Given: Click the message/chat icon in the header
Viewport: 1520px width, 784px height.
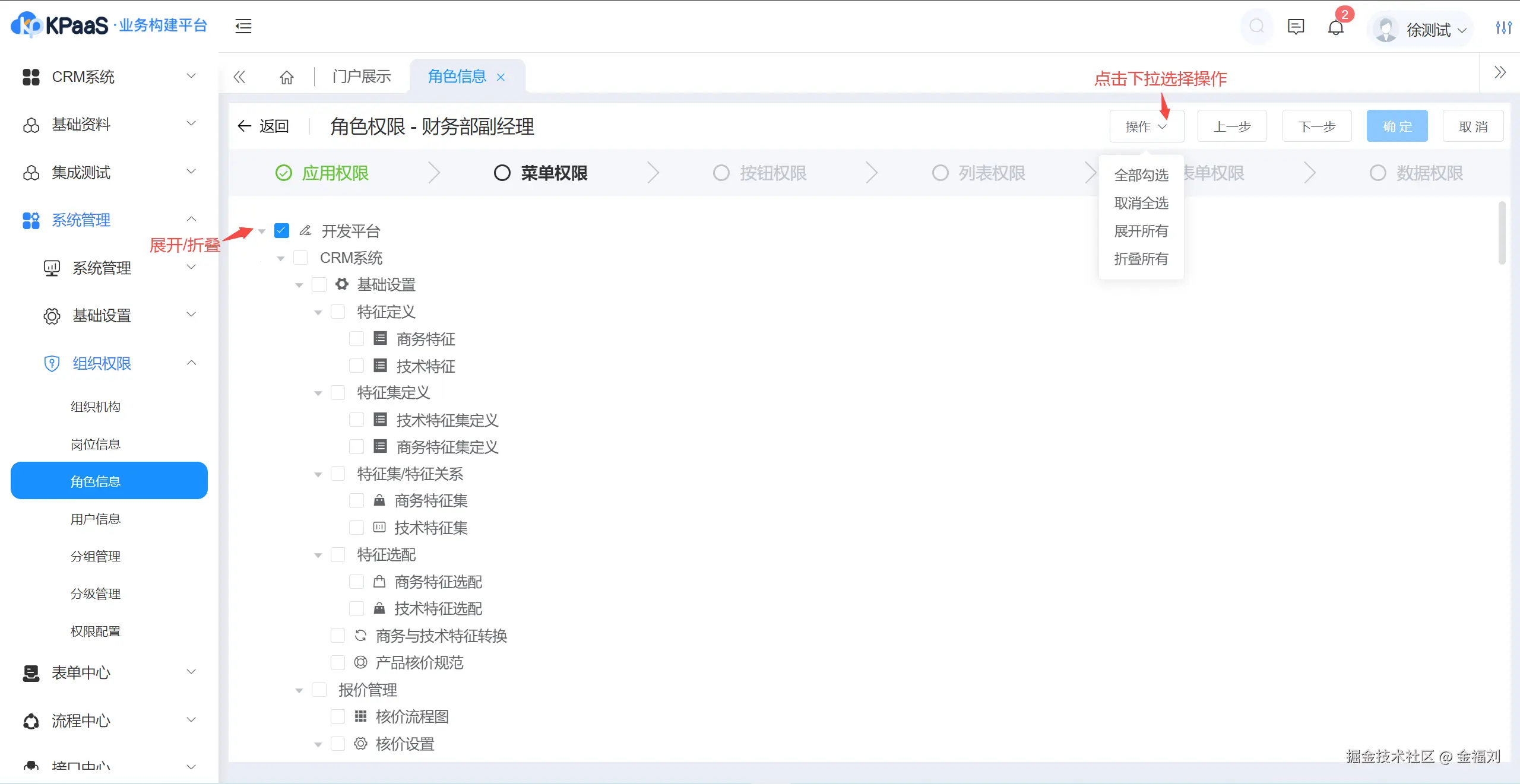Looking at the screenshot, I should pos(1296,27).
